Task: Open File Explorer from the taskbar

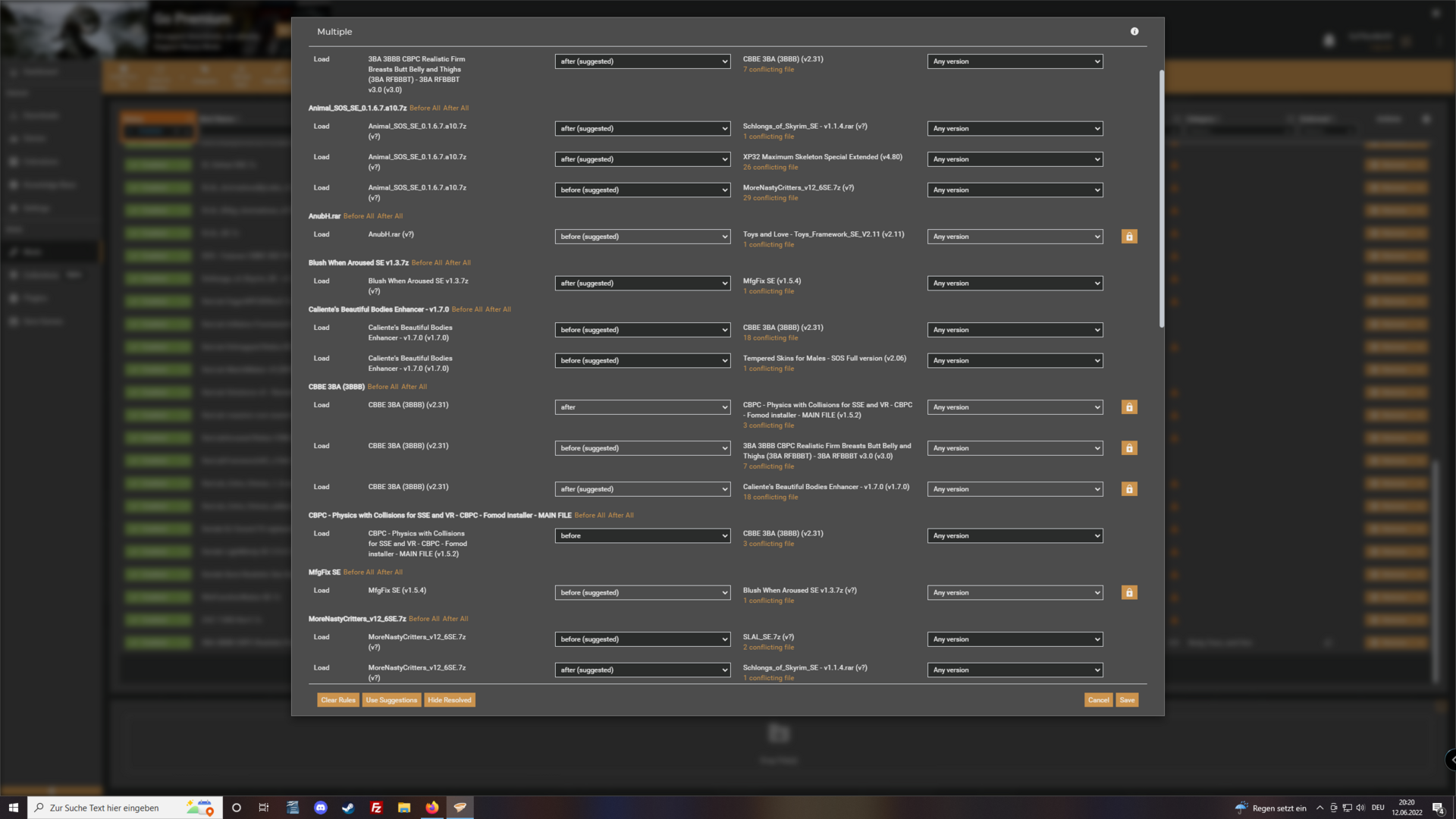Action: [x=404, y=808]
